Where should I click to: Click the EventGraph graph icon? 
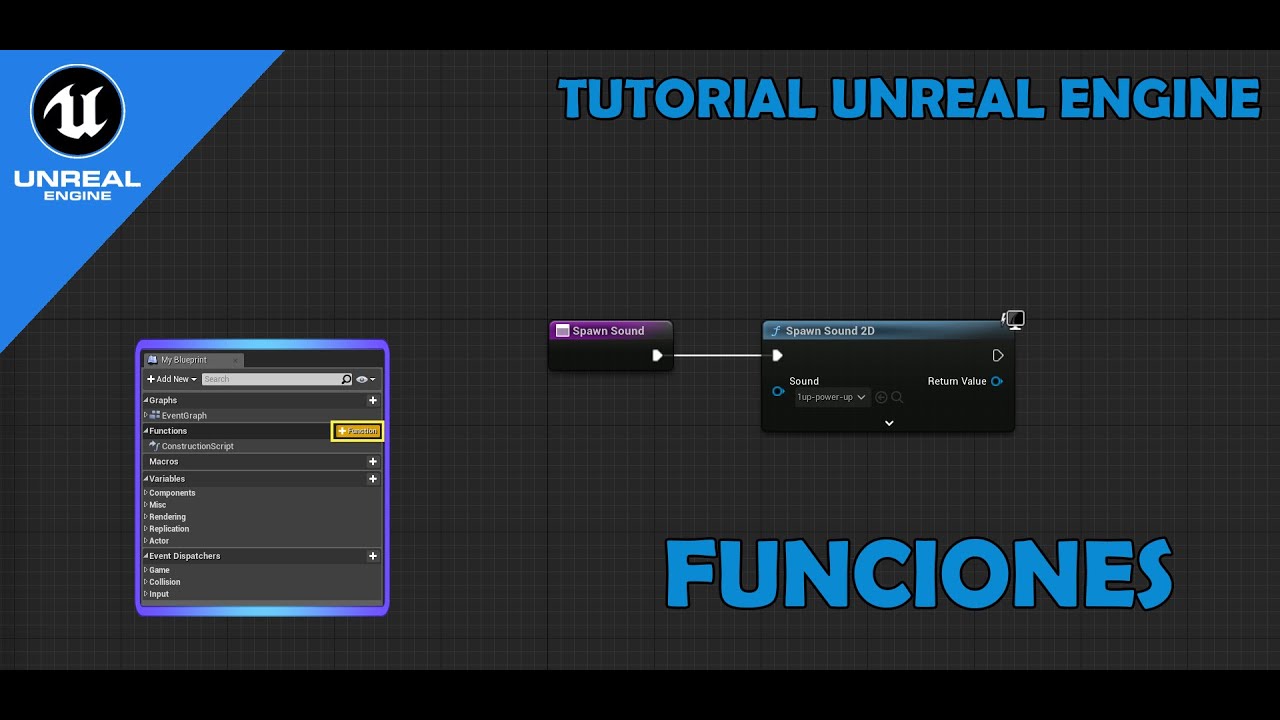(x=155, y=415)
